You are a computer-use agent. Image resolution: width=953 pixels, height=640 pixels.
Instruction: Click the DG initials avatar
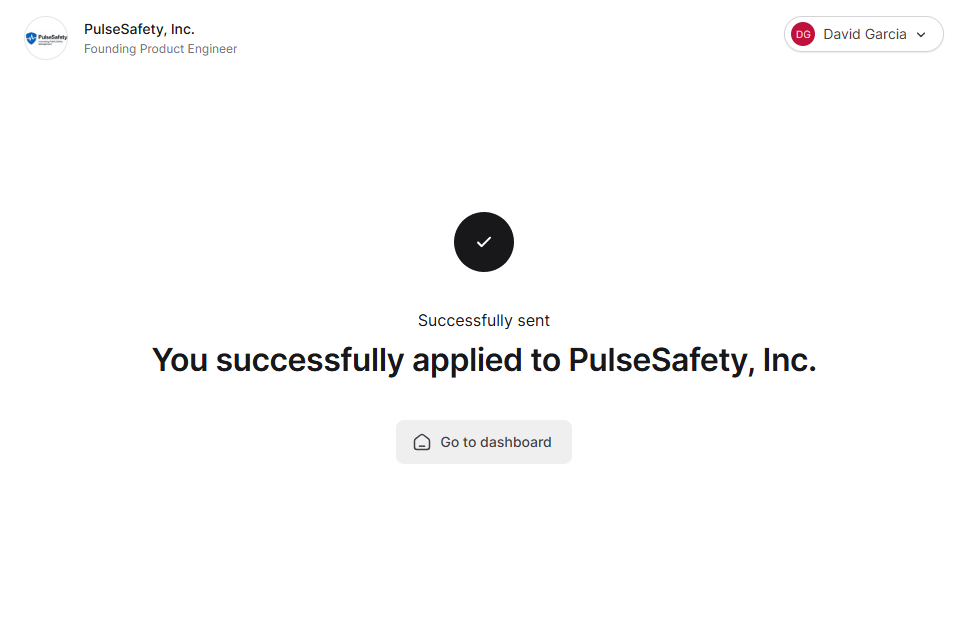coord(802,34)
